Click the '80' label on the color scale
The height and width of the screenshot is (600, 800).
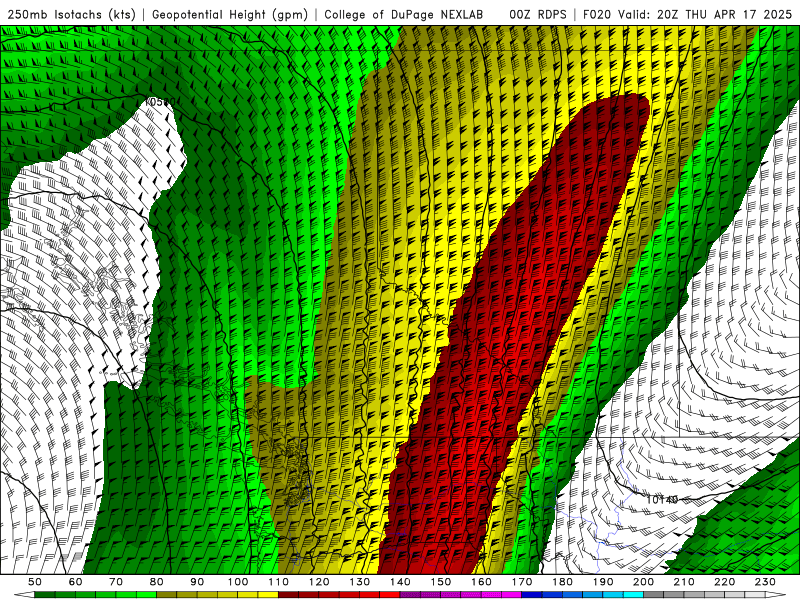point(156,582)
